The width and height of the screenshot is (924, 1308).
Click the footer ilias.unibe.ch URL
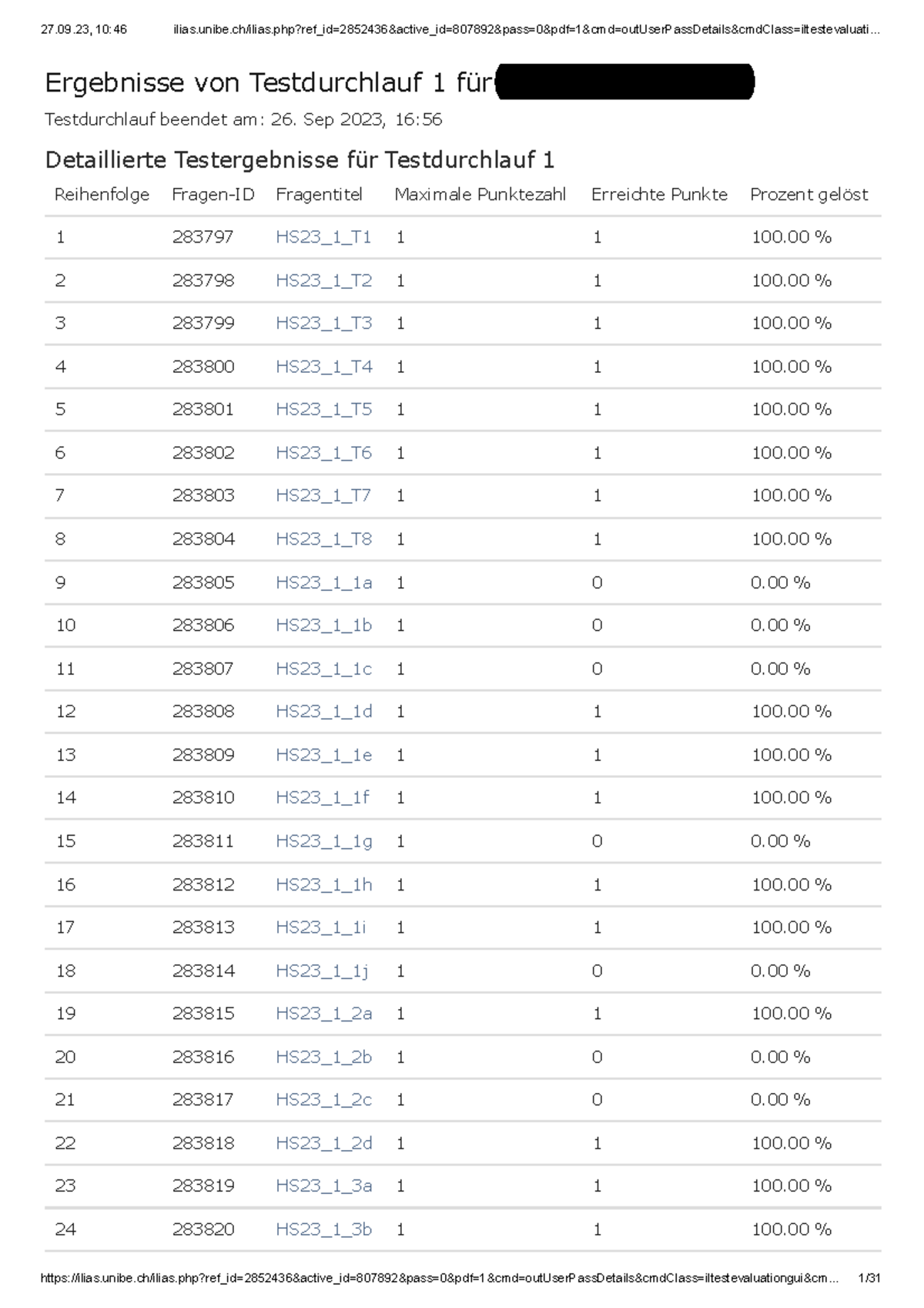pos(439,1278)
